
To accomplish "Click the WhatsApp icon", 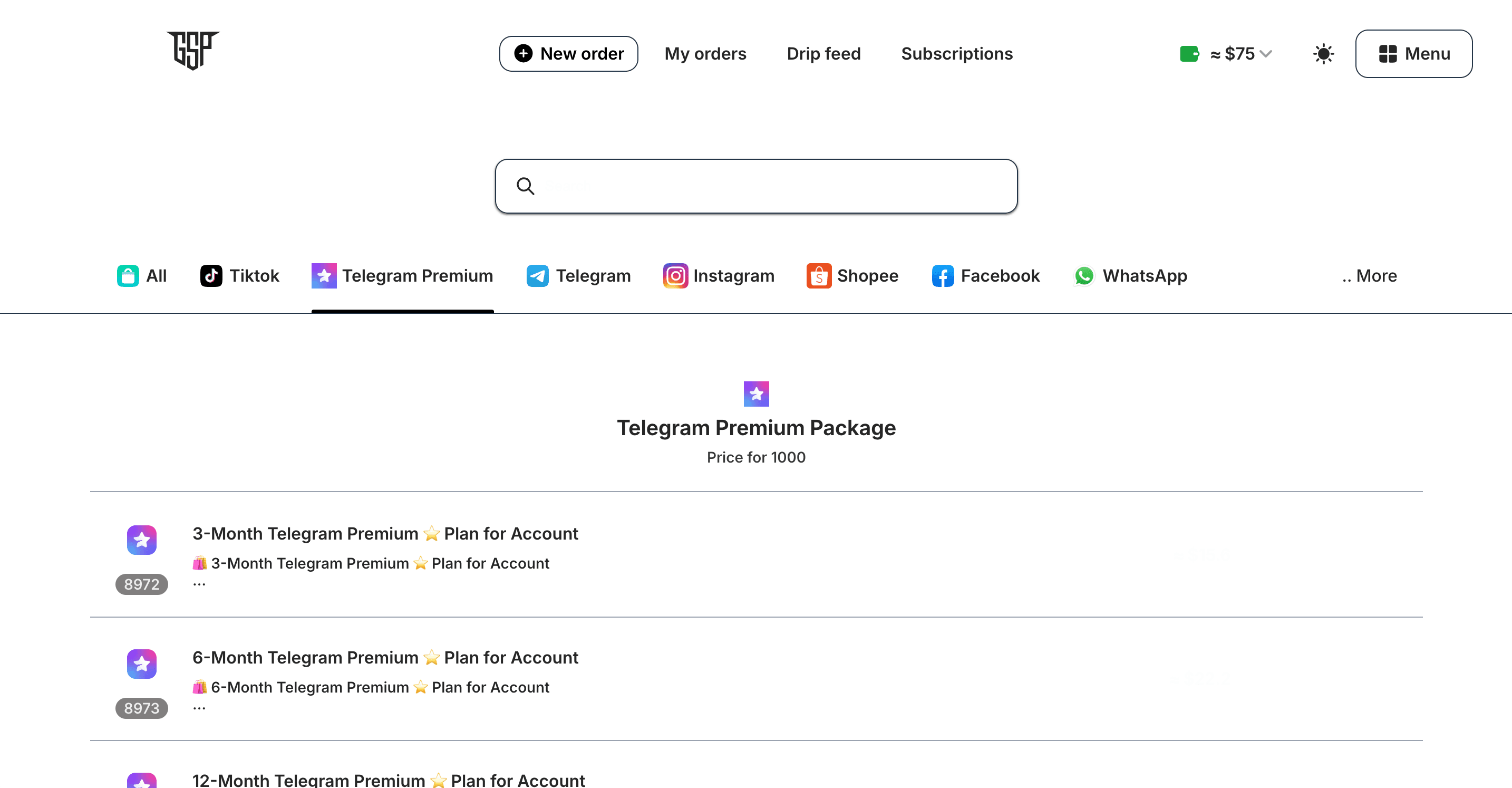I will [x=1083, y=275].
